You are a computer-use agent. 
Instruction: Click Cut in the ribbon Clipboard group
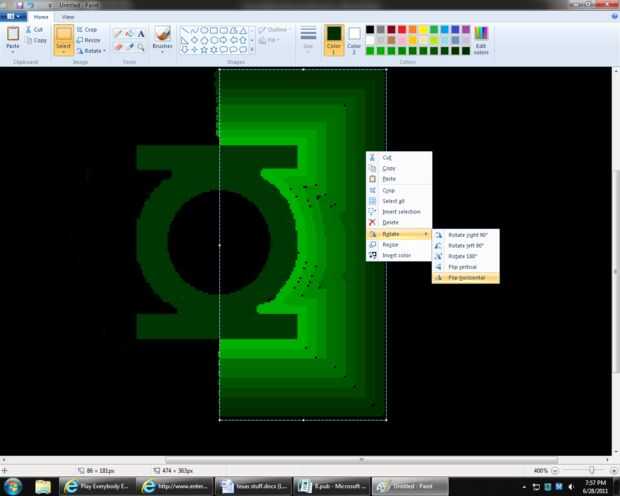click(34, 30)
